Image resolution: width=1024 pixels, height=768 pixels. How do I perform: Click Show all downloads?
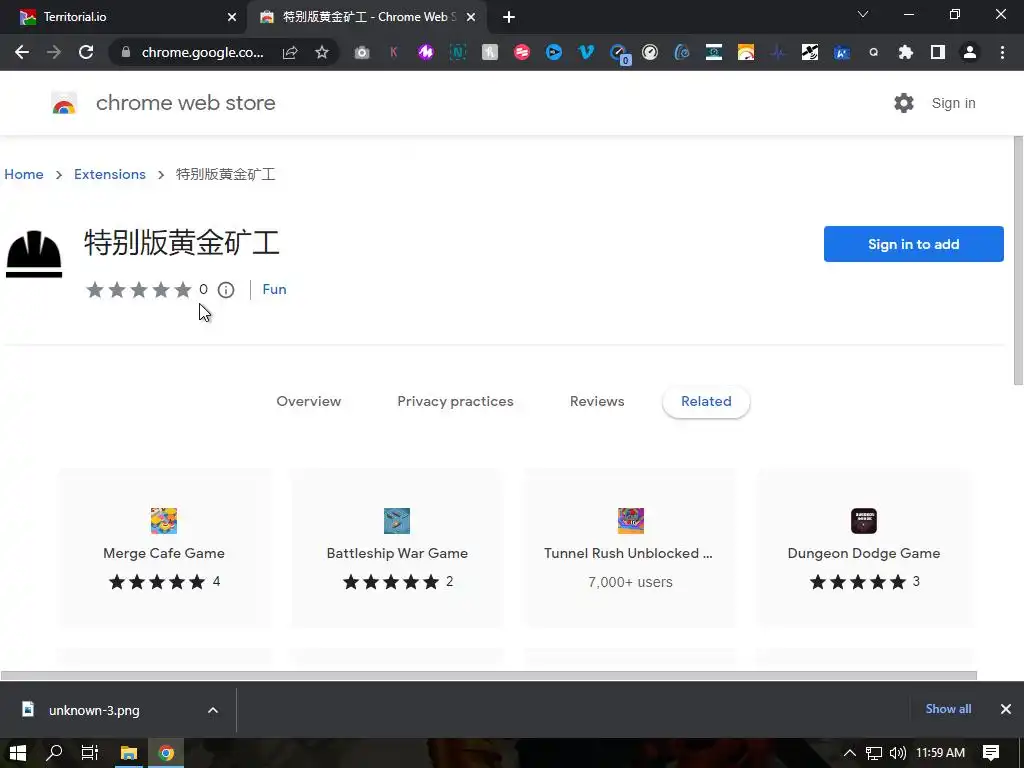coord(948,709)
